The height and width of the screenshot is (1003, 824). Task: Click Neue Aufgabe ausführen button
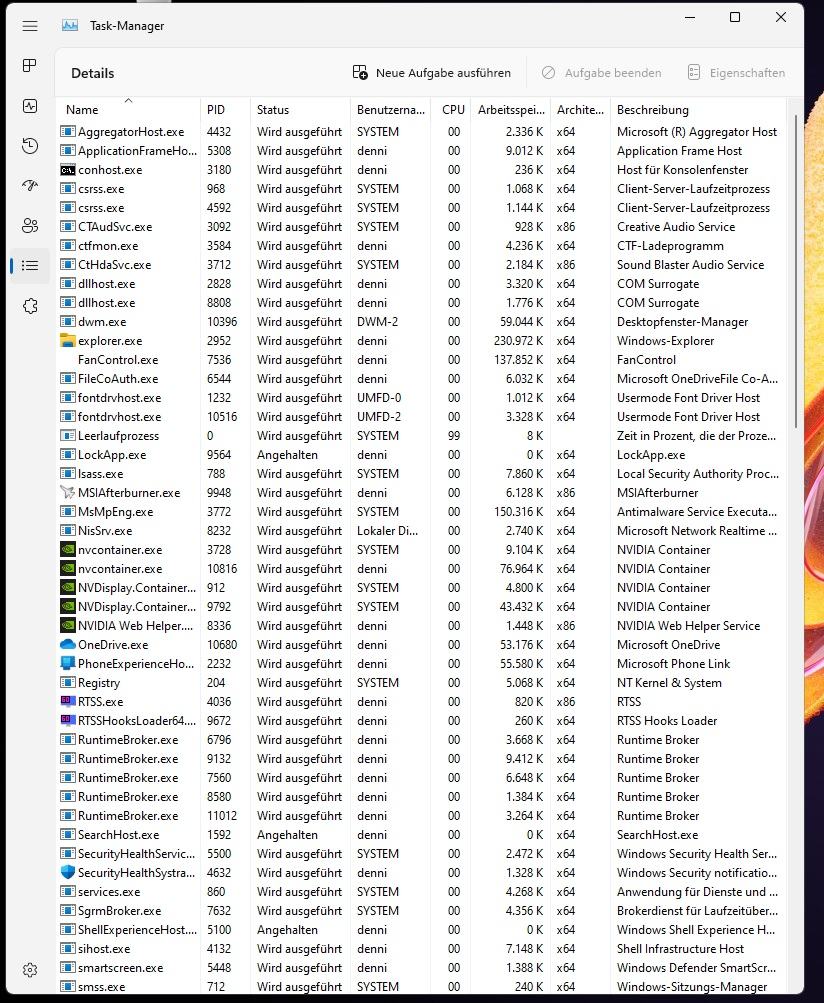(x=432, y=73)
